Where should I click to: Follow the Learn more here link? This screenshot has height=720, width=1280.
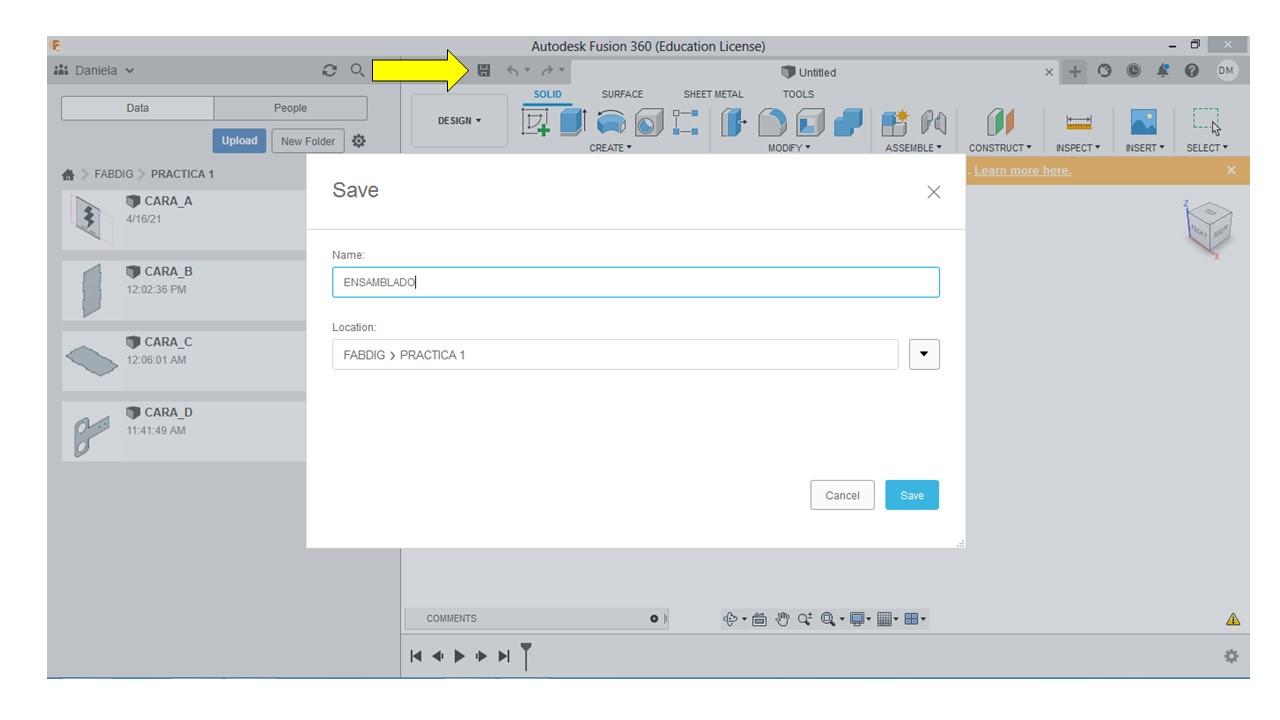pos(1022,170)
